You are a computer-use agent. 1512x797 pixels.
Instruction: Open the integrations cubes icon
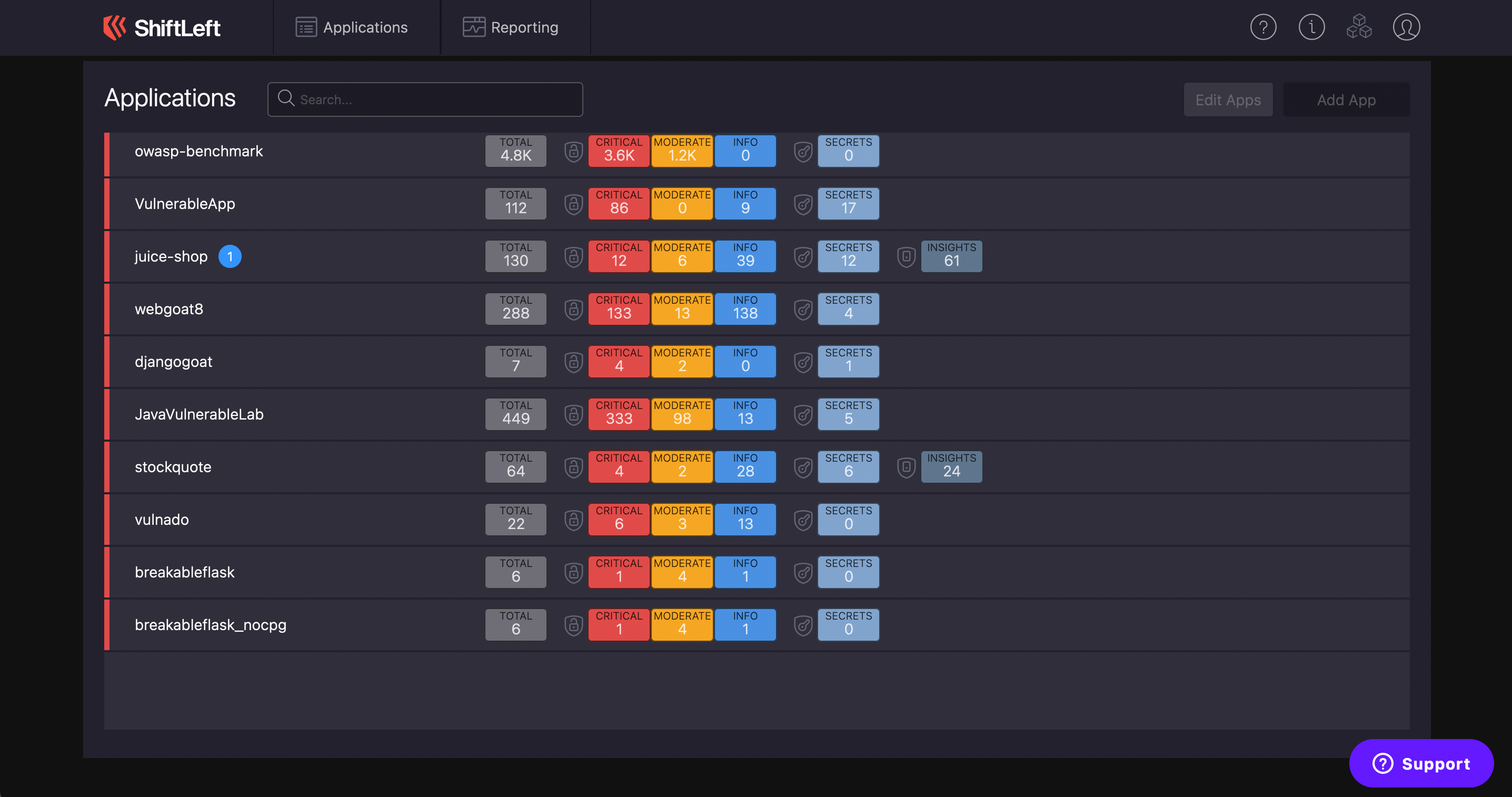[x=1359, y=27]
